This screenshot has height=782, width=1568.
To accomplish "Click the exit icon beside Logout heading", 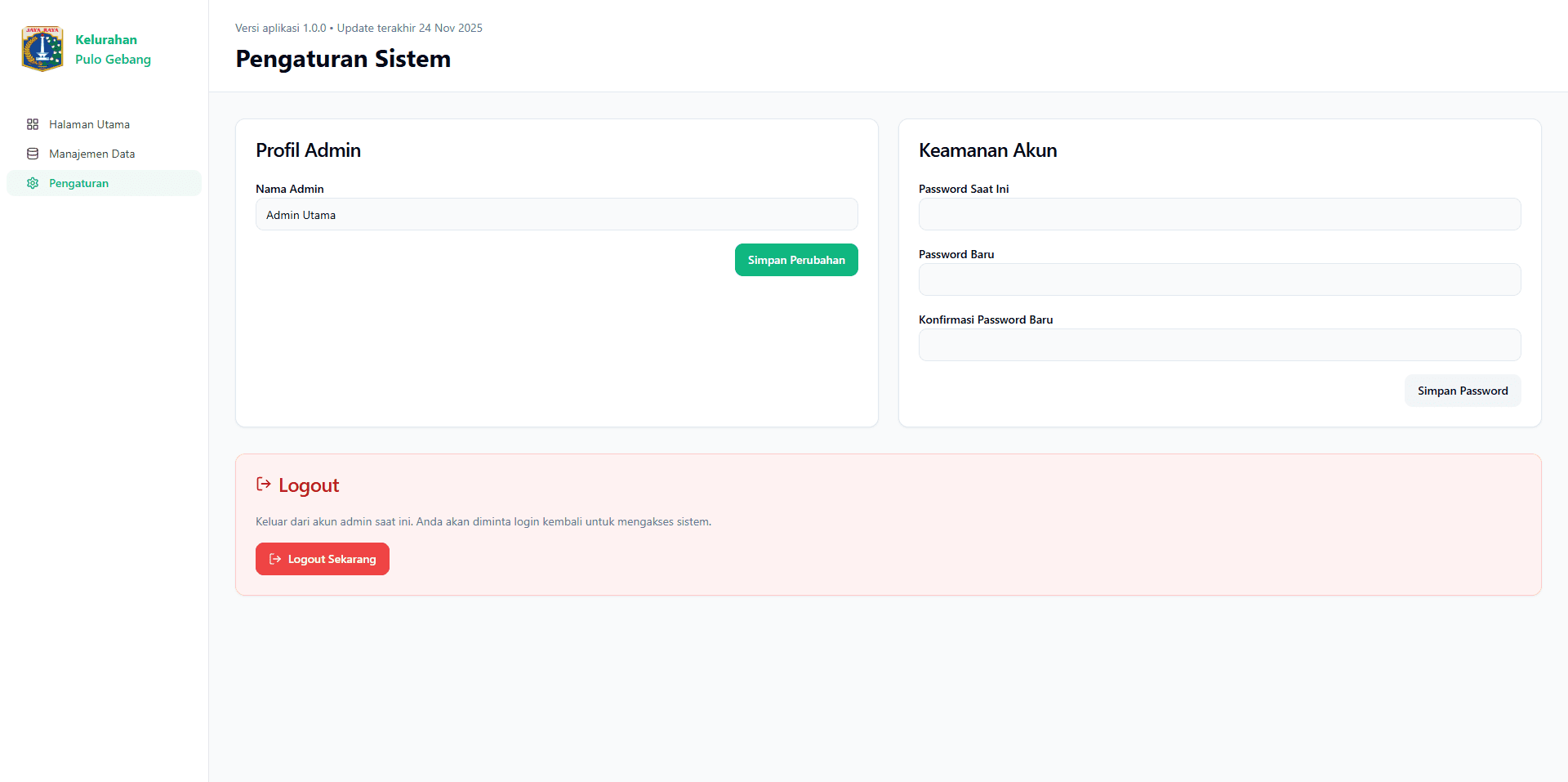I will (x=264, y=485).
